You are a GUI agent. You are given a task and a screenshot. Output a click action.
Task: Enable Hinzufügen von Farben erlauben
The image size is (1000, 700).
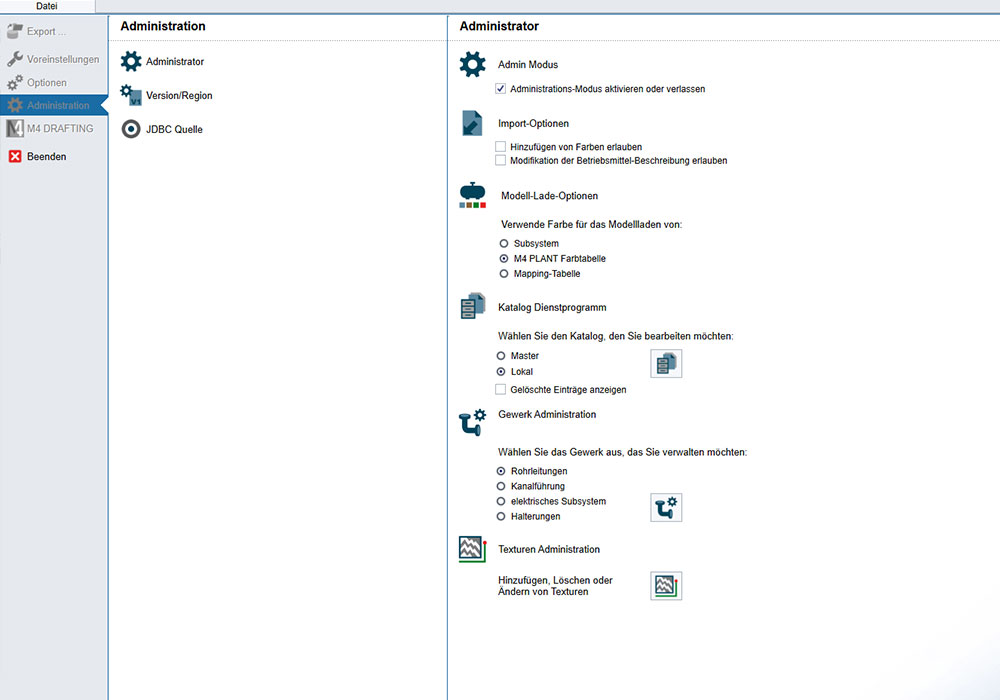(501, 147)
